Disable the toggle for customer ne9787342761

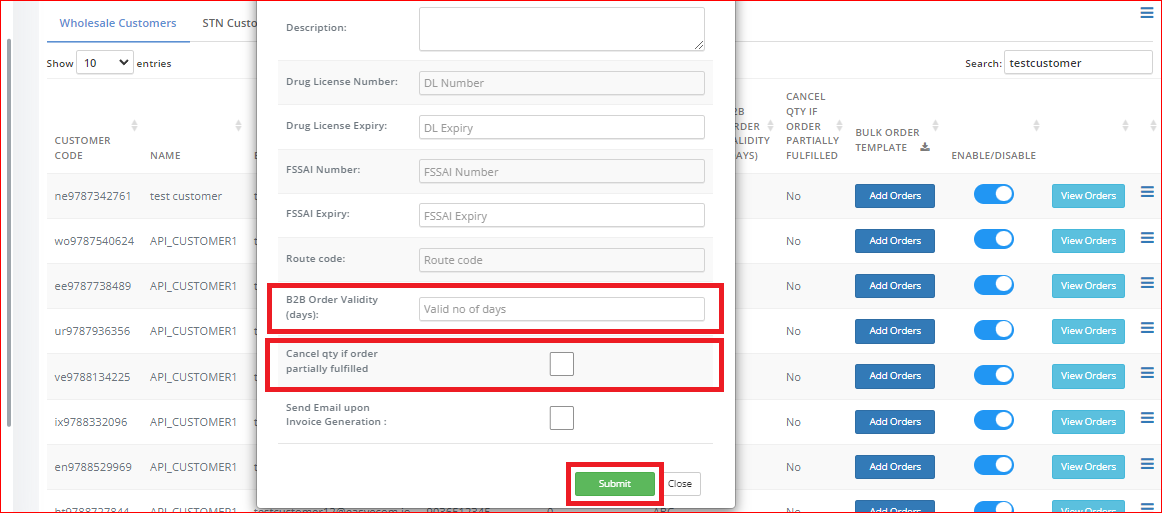pos(994,194)
